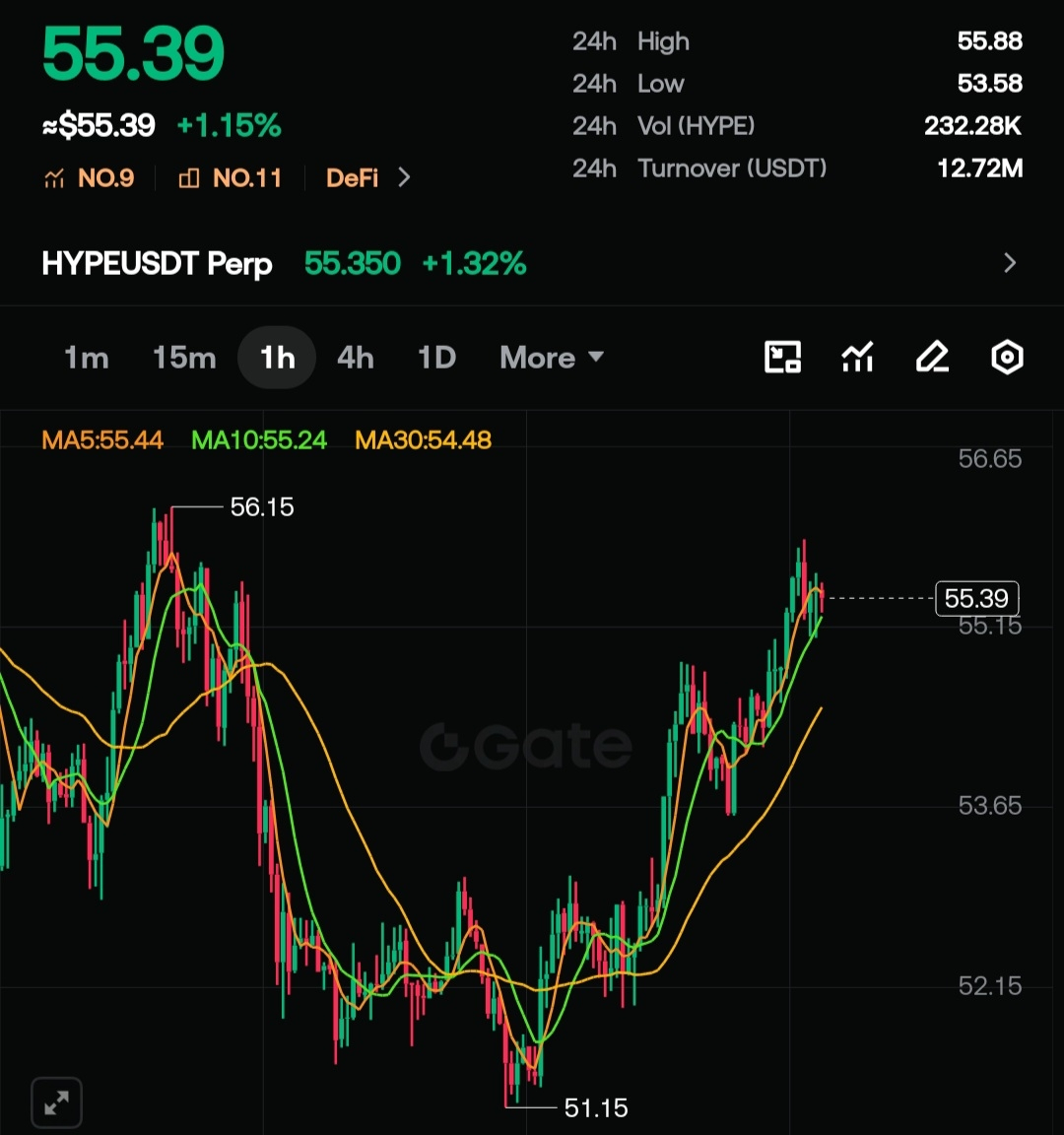Tap the 56.15 high marker label
Viewport: 1064px width, 1135px height.
tap(262, 507)
